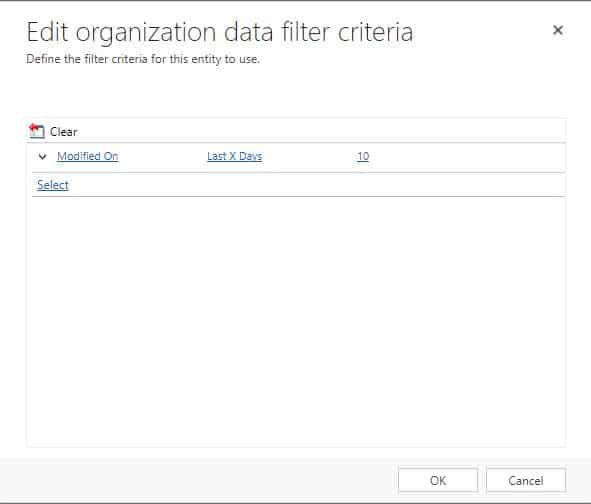This screenshot has height=504, width=591.
Task: Click the Clear filter icon
Action: (37, 131)
